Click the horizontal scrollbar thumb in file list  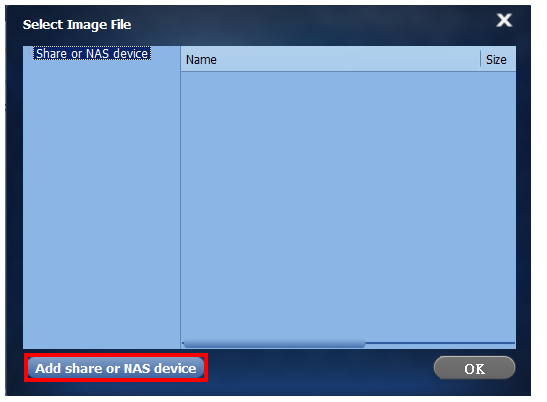coord(274,344)
